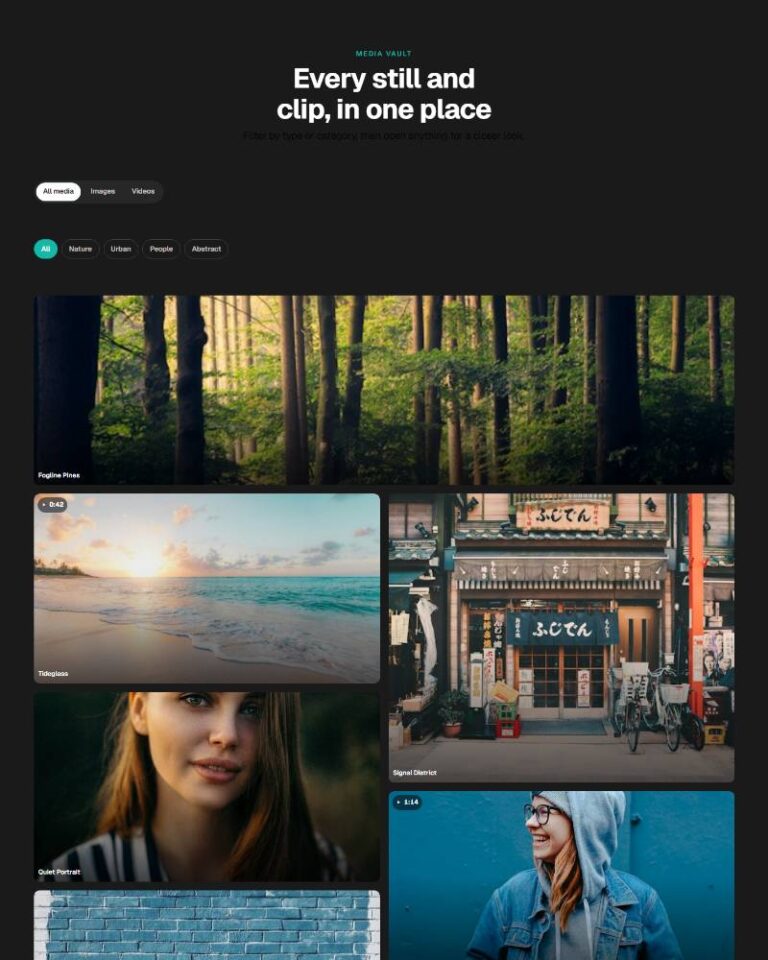Click the Fogline Pines caption
Screen dimensions: 768x960
point(59,475)
